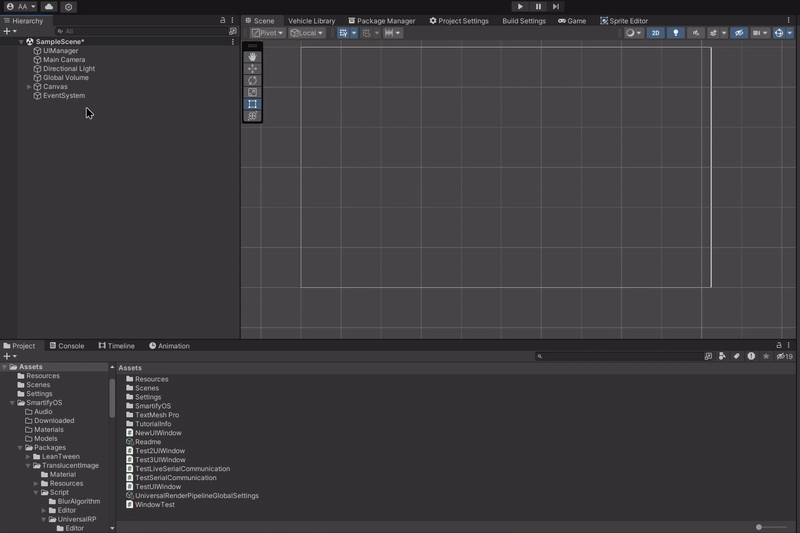Image resolution: width=800 pixels, height=533 pixels.
Task: Click the Project panel add (+) button
Action: pyautogui.click(x=10, y=356)
